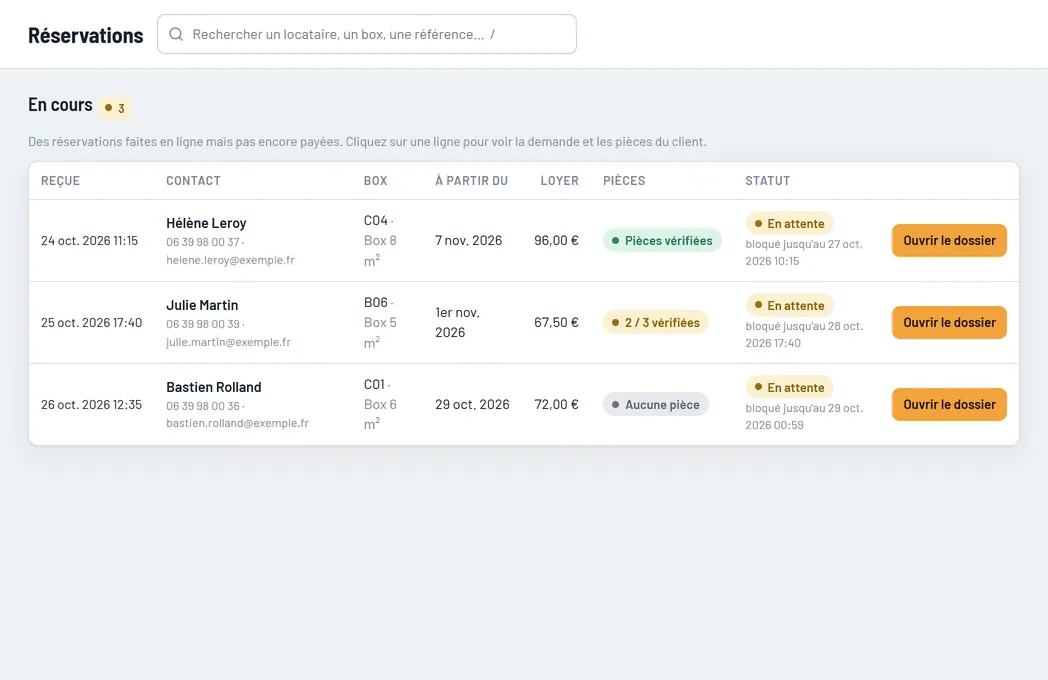This screenshot has width=1048, height=680.
Task: Click the magnifier icon in search box
Action: pos(176,34)
